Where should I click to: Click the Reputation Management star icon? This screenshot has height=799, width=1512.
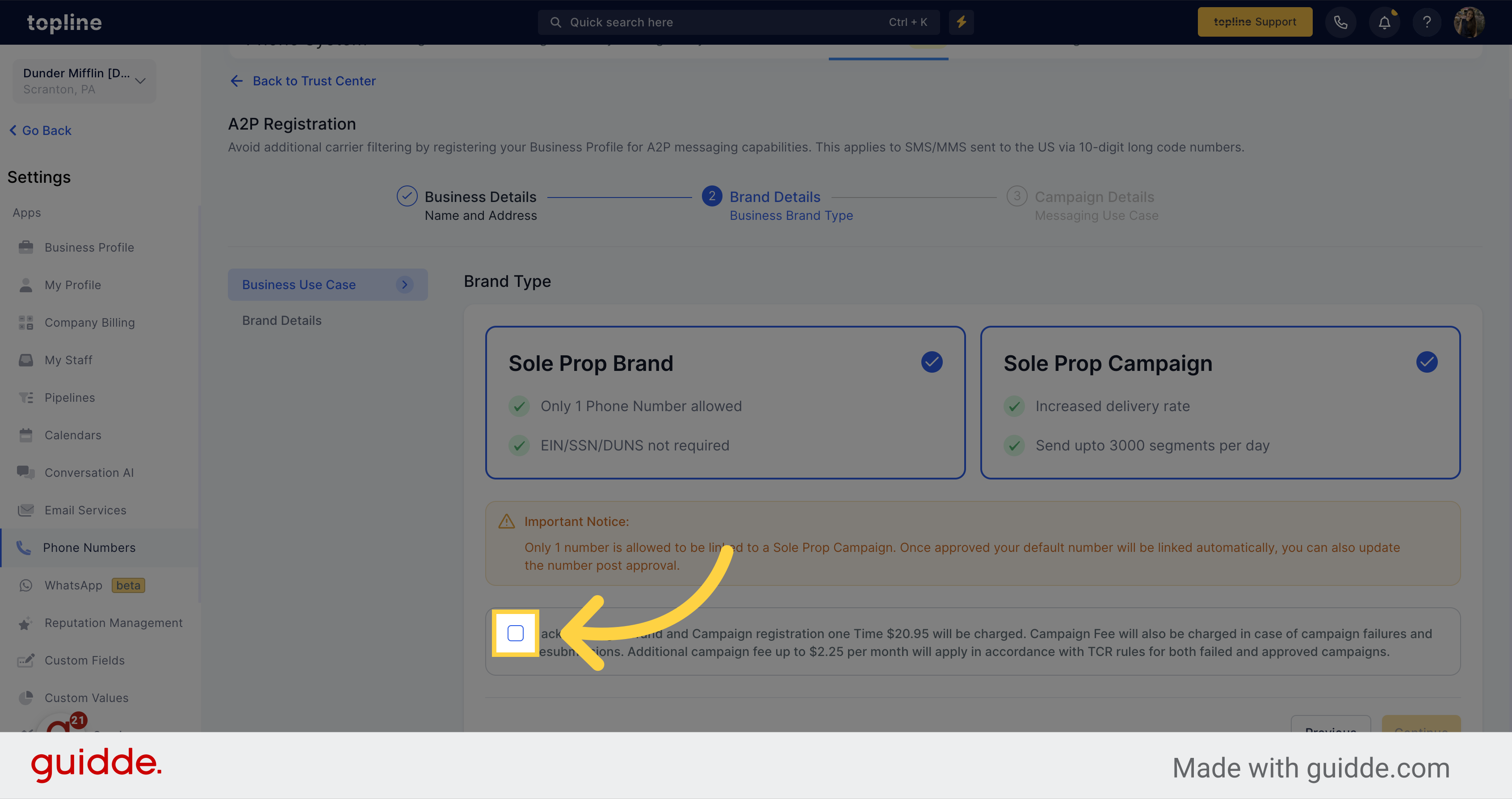[x=25, y=623]
